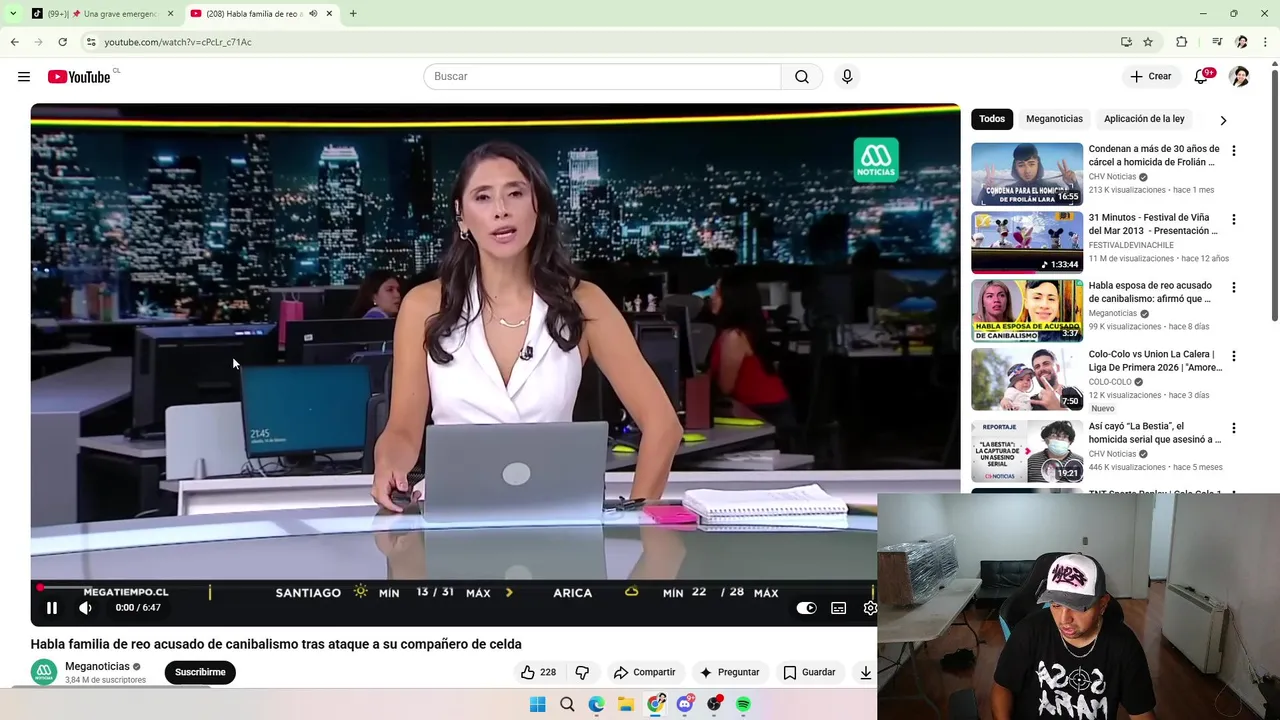Mute the video player volume
The width and height of the screenshot is (1280, 720).
tap(86, 607)
